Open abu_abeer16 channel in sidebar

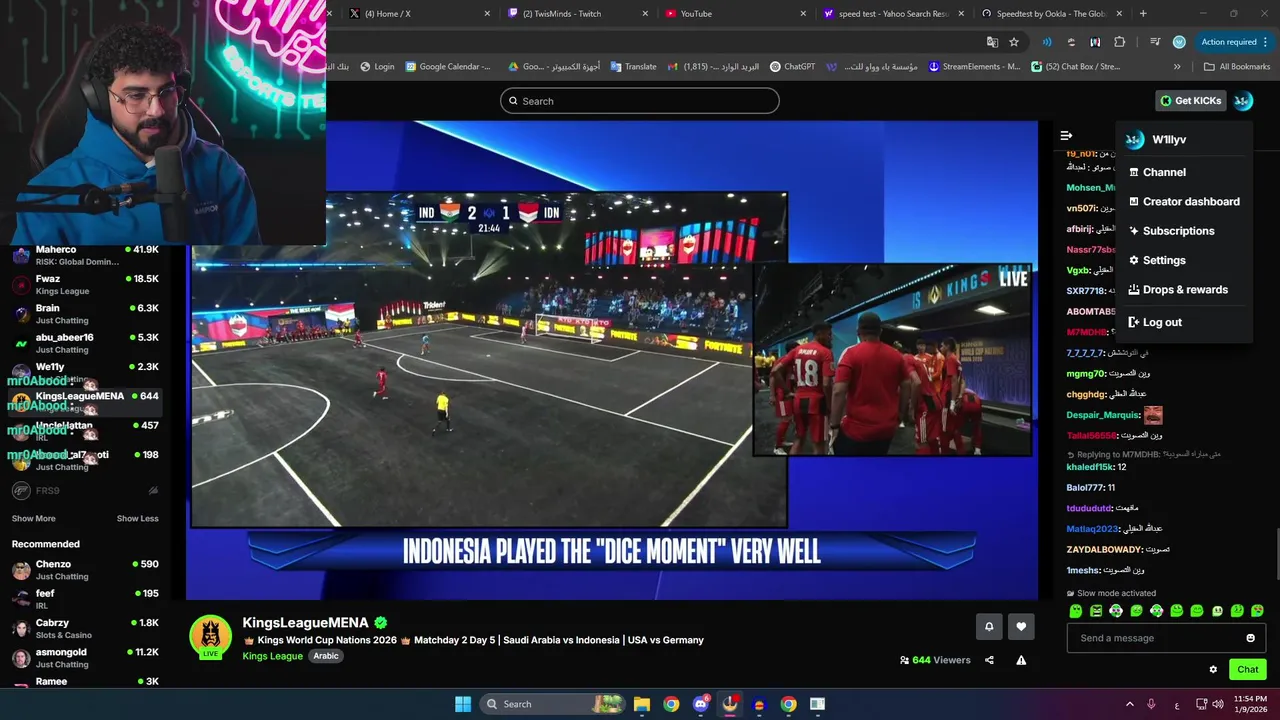[85, 343]
